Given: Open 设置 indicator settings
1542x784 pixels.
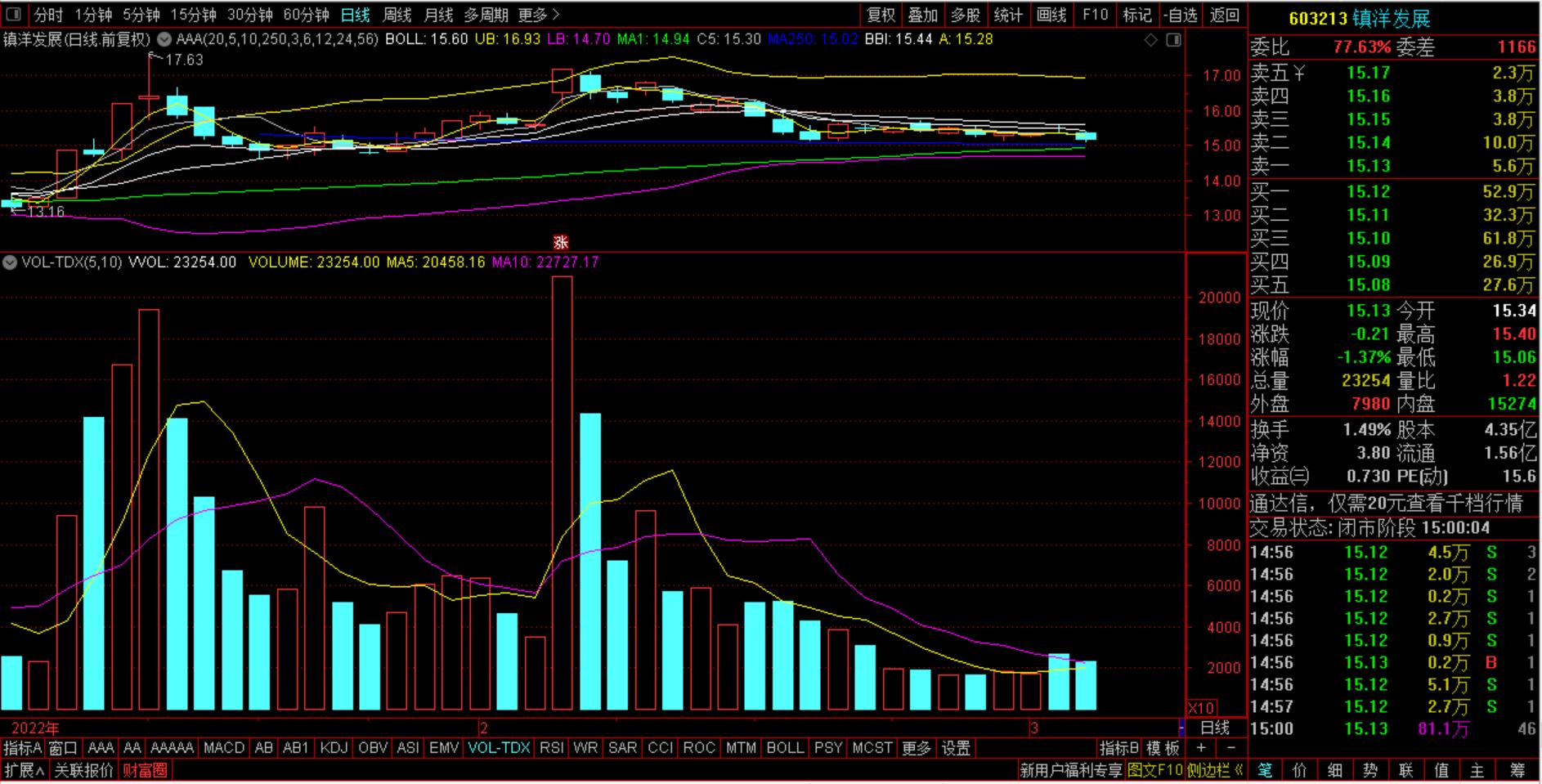Looking at the screenshot, I should pos(956,748).
